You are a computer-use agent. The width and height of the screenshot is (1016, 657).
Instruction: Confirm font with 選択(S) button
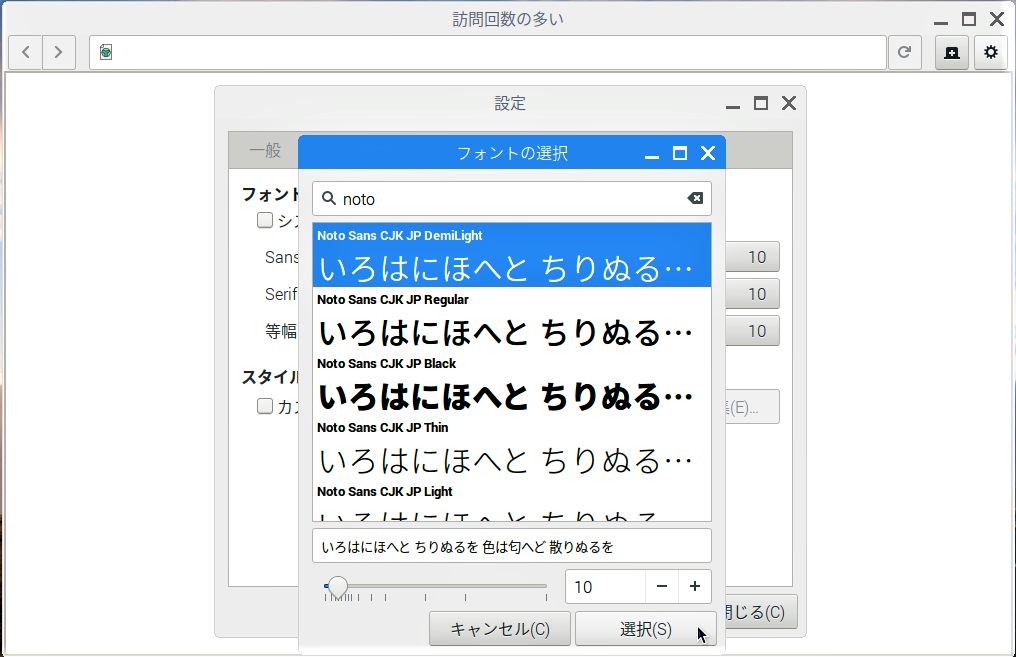coord(645,628)
